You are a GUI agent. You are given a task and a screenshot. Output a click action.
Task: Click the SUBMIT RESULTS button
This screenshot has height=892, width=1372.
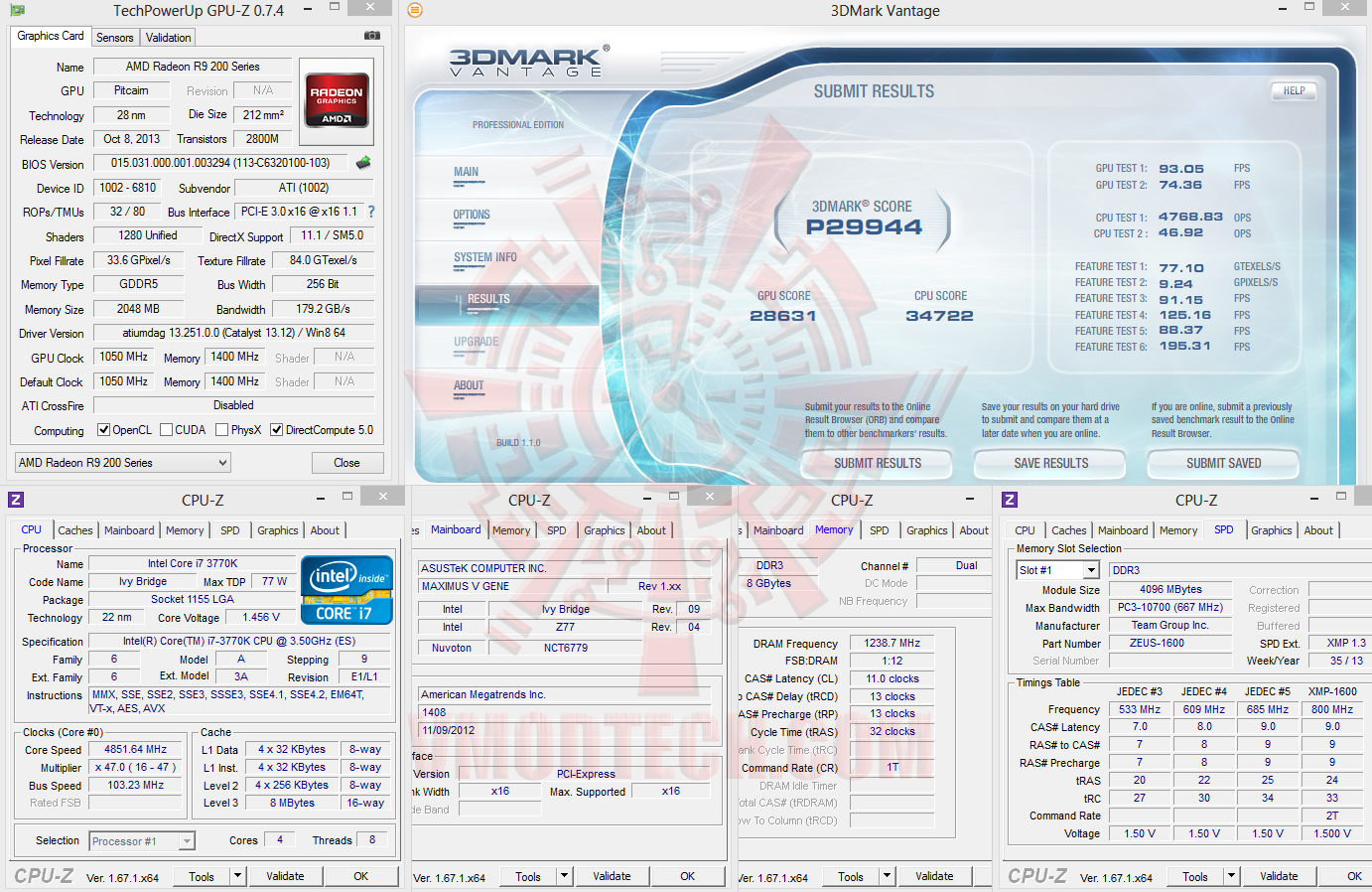pyautogui.click(x=878, y=463)
